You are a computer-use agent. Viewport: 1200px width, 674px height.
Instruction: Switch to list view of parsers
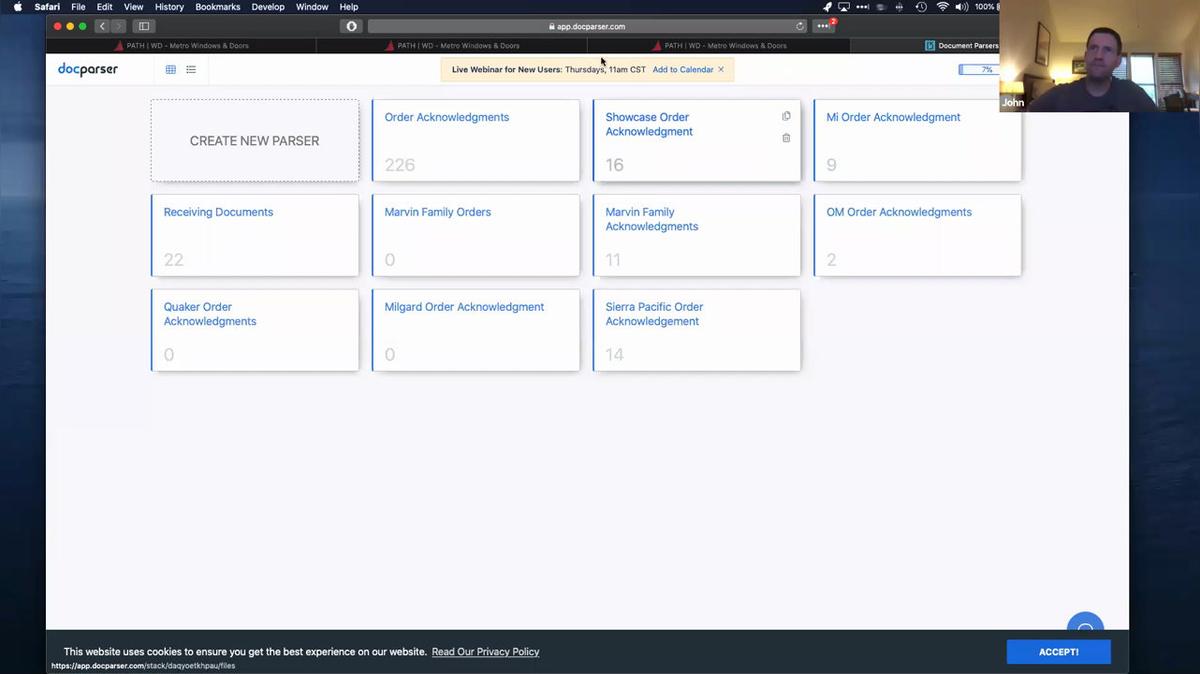pyautogui.click(x=191, y=70)
